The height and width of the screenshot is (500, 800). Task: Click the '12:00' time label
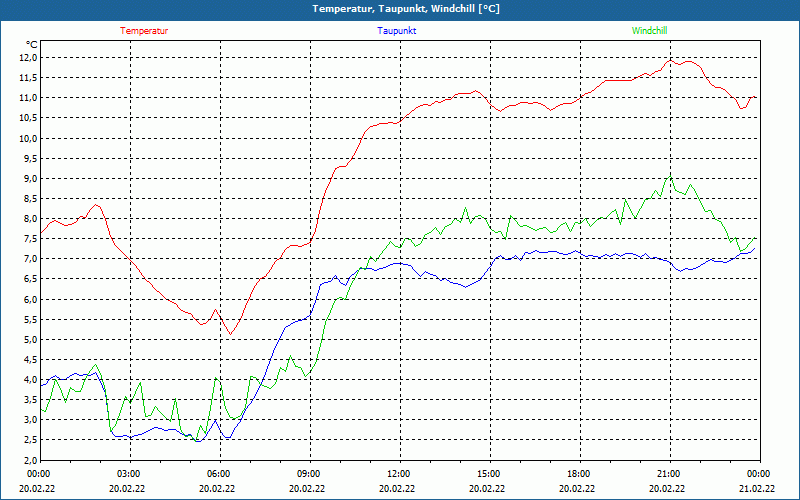click(399, 474)
